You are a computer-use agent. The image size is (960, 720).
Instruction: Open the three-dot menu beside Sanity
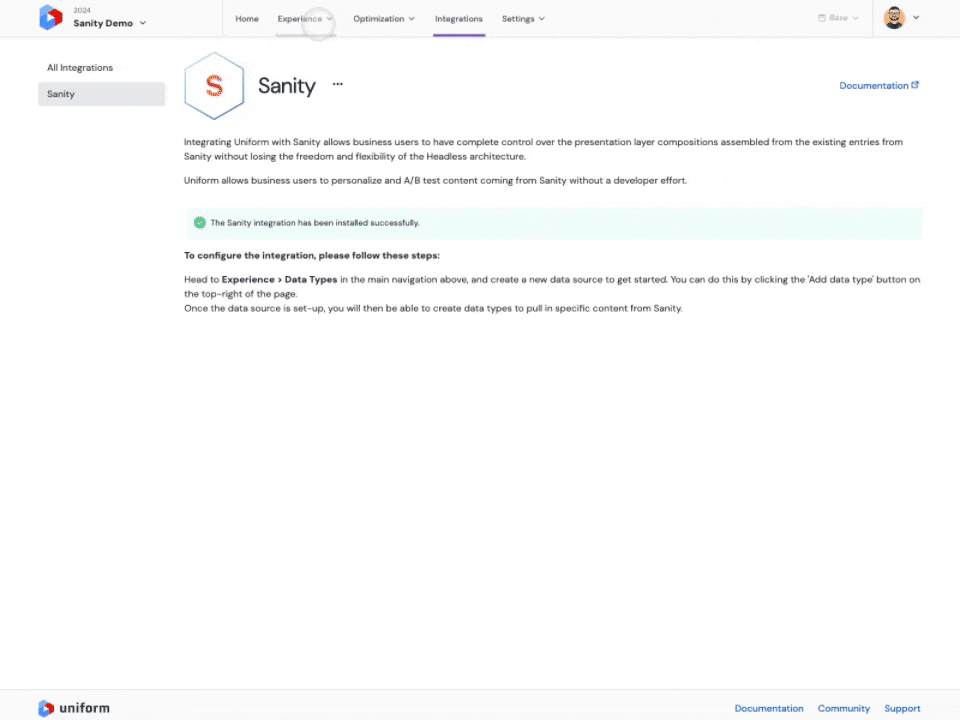pos(337,84)
